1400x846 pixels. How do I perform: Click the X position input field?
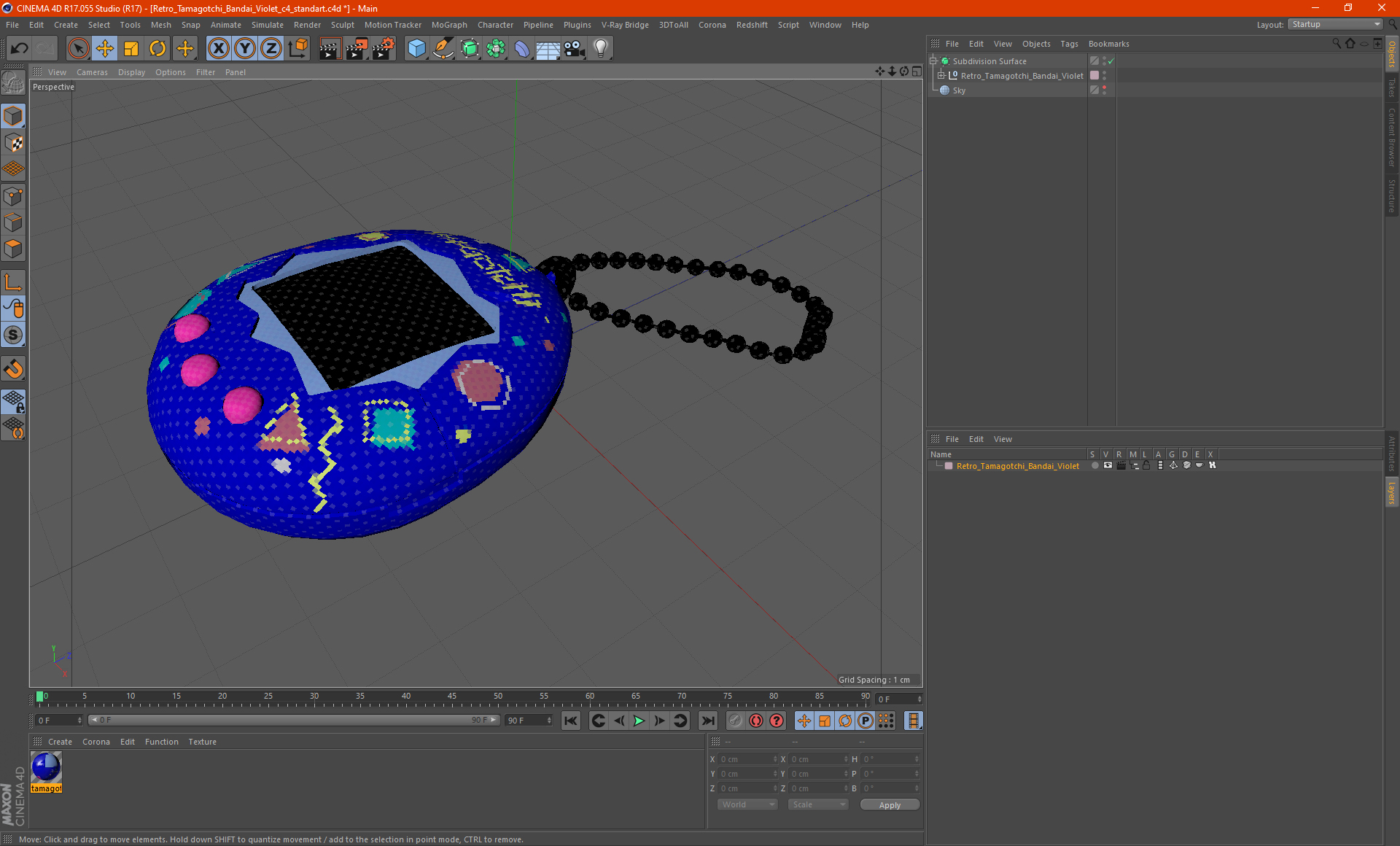click(748, 759)
